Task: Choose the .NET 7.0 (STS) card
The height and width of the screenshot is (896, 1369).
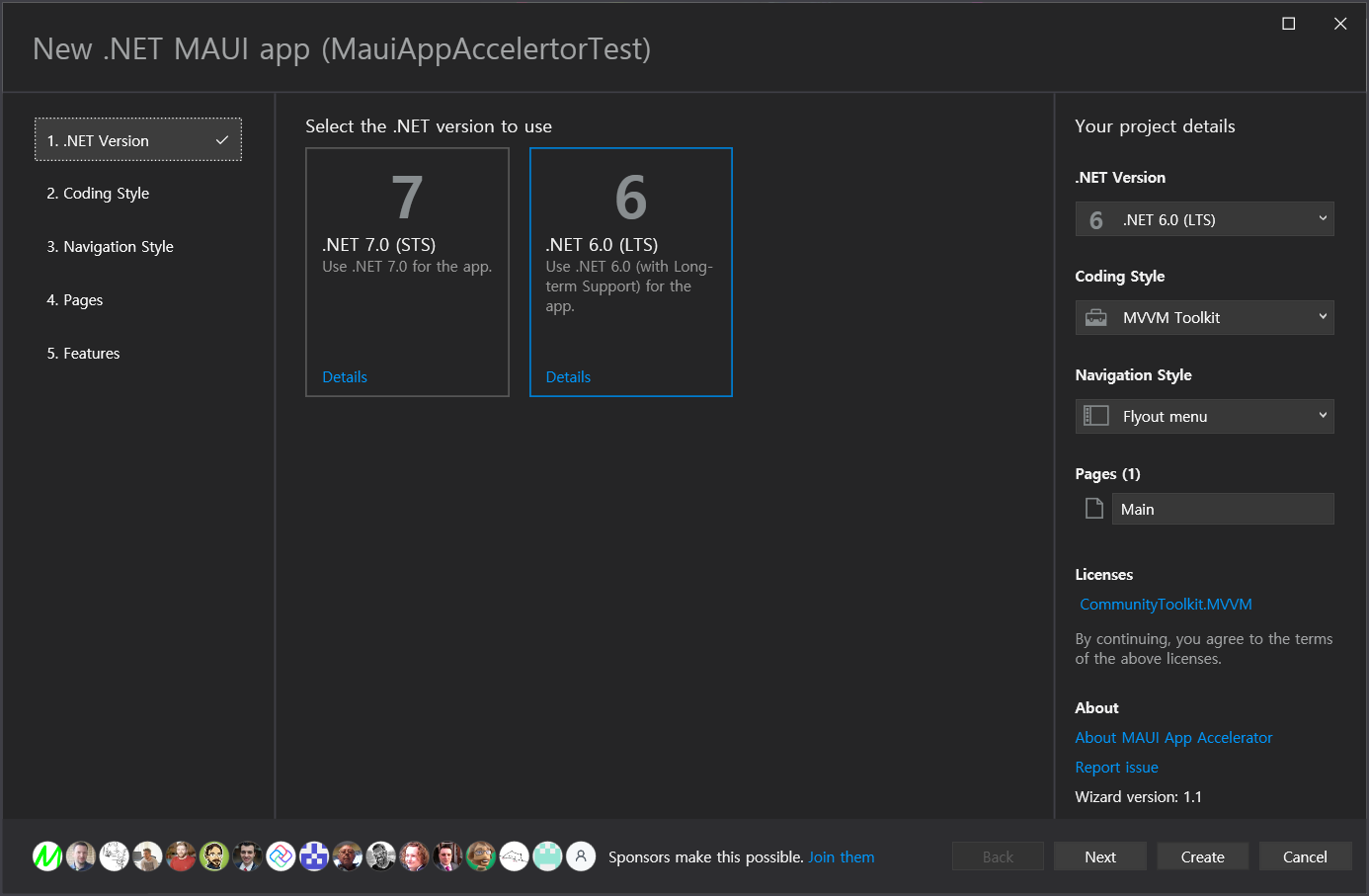Action: (407, 272)
